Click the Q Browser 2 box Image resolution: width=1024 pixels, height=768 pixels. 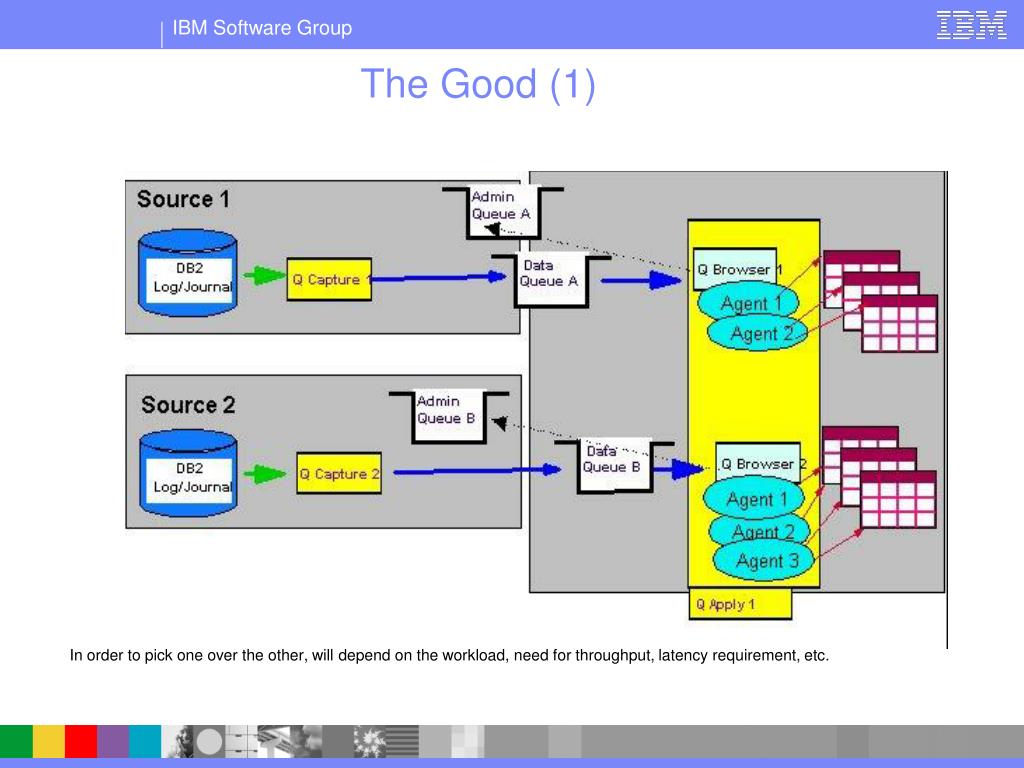tap(758, 463)
